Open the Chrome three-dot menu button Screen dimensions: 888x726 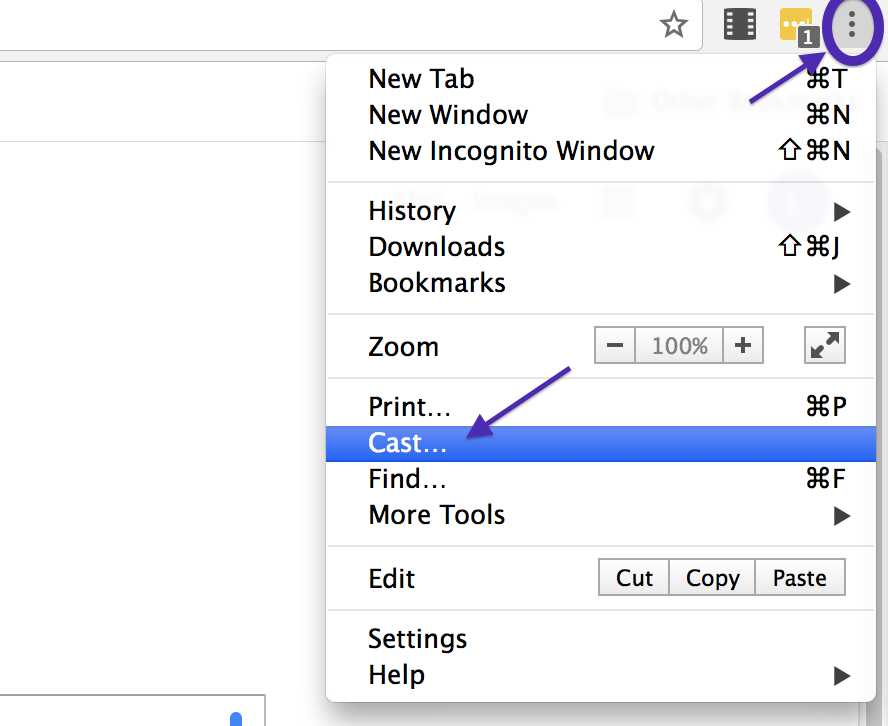point(852,24)
